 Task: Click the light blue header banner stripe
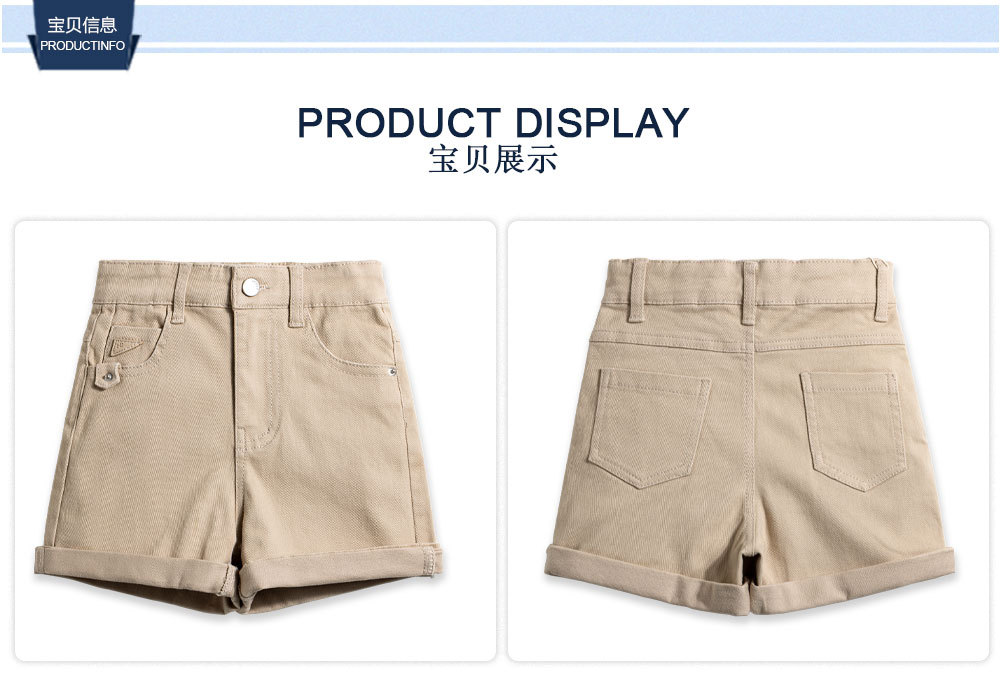tap(568, 27)
